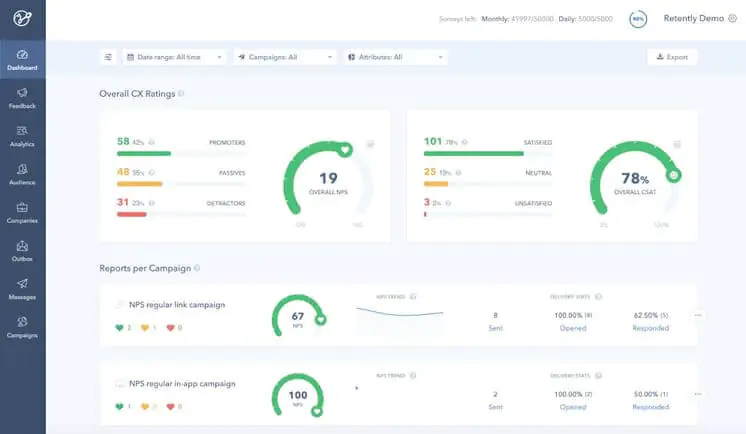The image size is (746, 434).
Task: Click the info icon next to detractors 31
Action: (152, 203)
